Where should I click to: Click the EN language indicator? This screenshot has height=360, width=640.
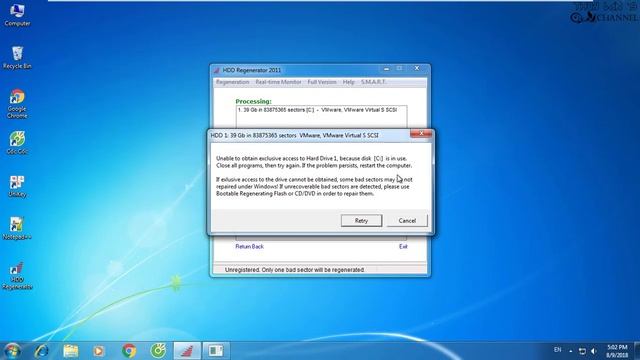pyautogui.click(x=558, y=350)
